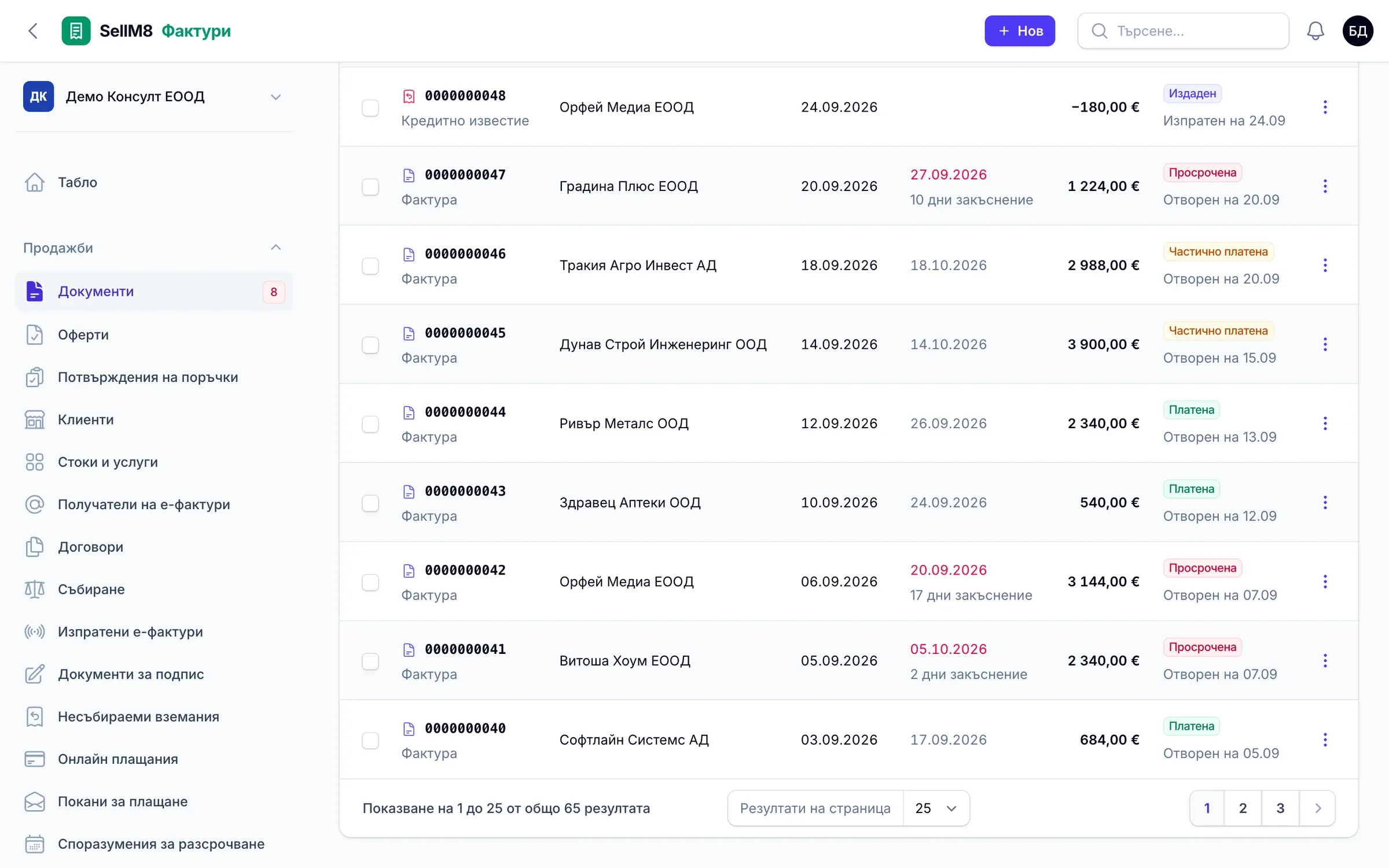Open row actions for invoice 0000000042
Screen dimensions: 1389x868
(x=1325, y=582)
